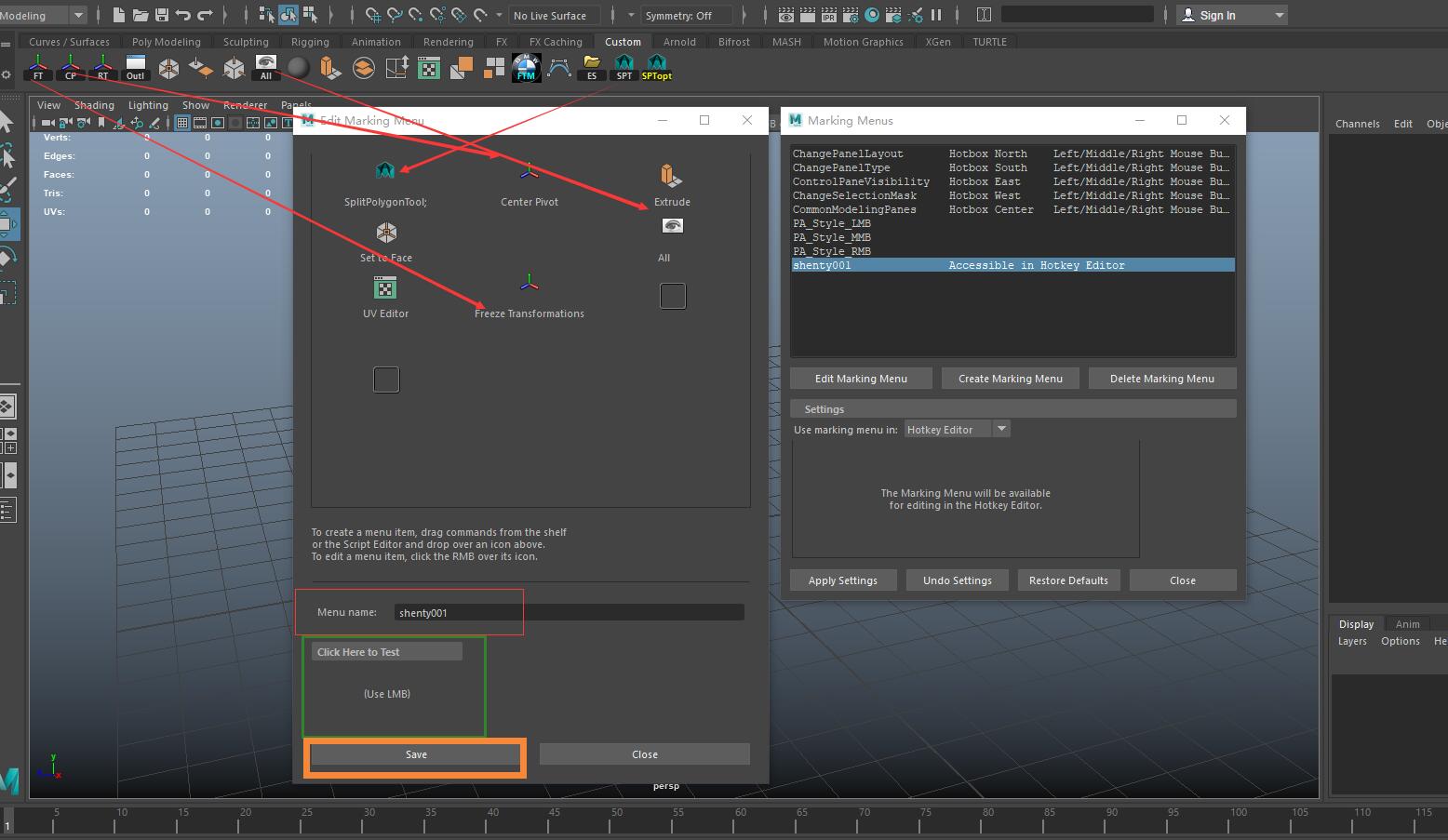Click the SPTopt shelf icon
Screen dimensions: 1448x840
[657, 68]
